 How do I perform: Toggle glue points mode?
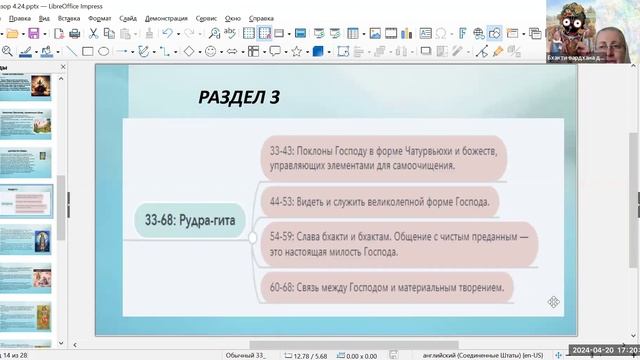coord(498,51)
